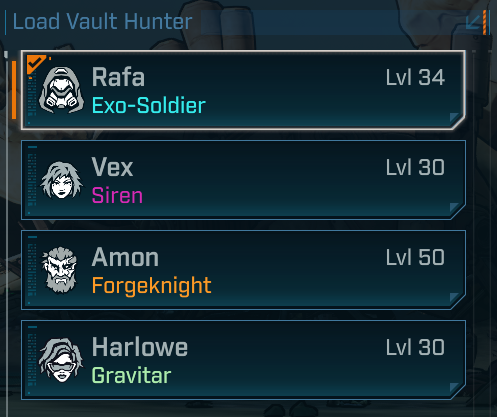
Task: Click Amon's bearded face portrait icon
Action: coord(60,270)
